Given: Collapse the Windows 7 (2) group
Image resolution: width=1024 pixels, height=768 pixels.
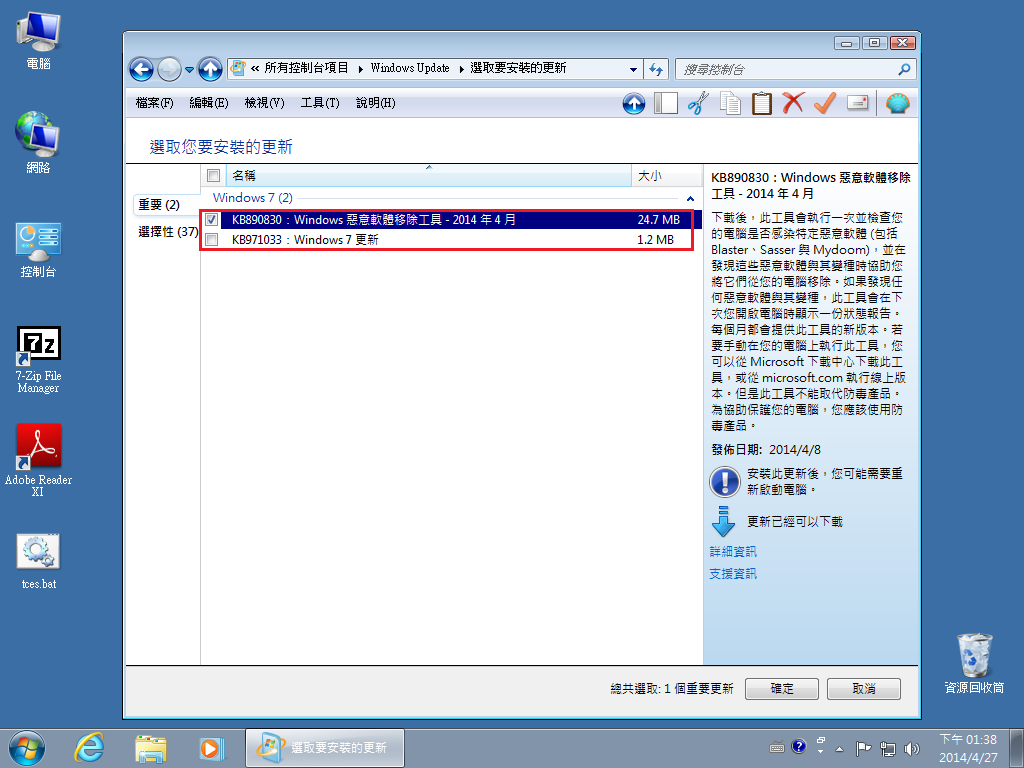Looking at the screenshot, I should [x=690, y=198].
